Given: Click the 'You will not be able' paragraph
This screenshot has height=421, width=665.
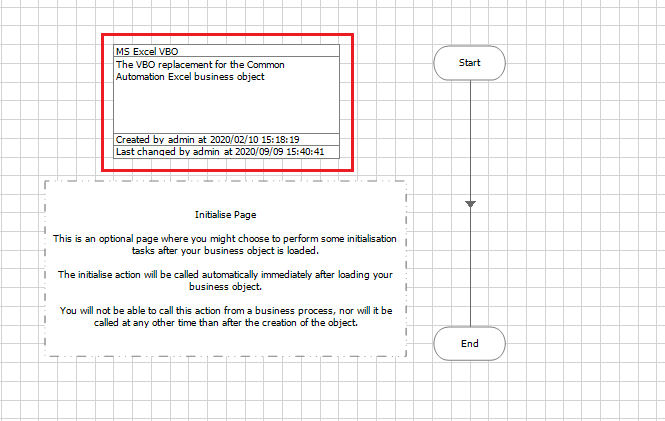Looking at the screenshot, I should pos(226,317).
